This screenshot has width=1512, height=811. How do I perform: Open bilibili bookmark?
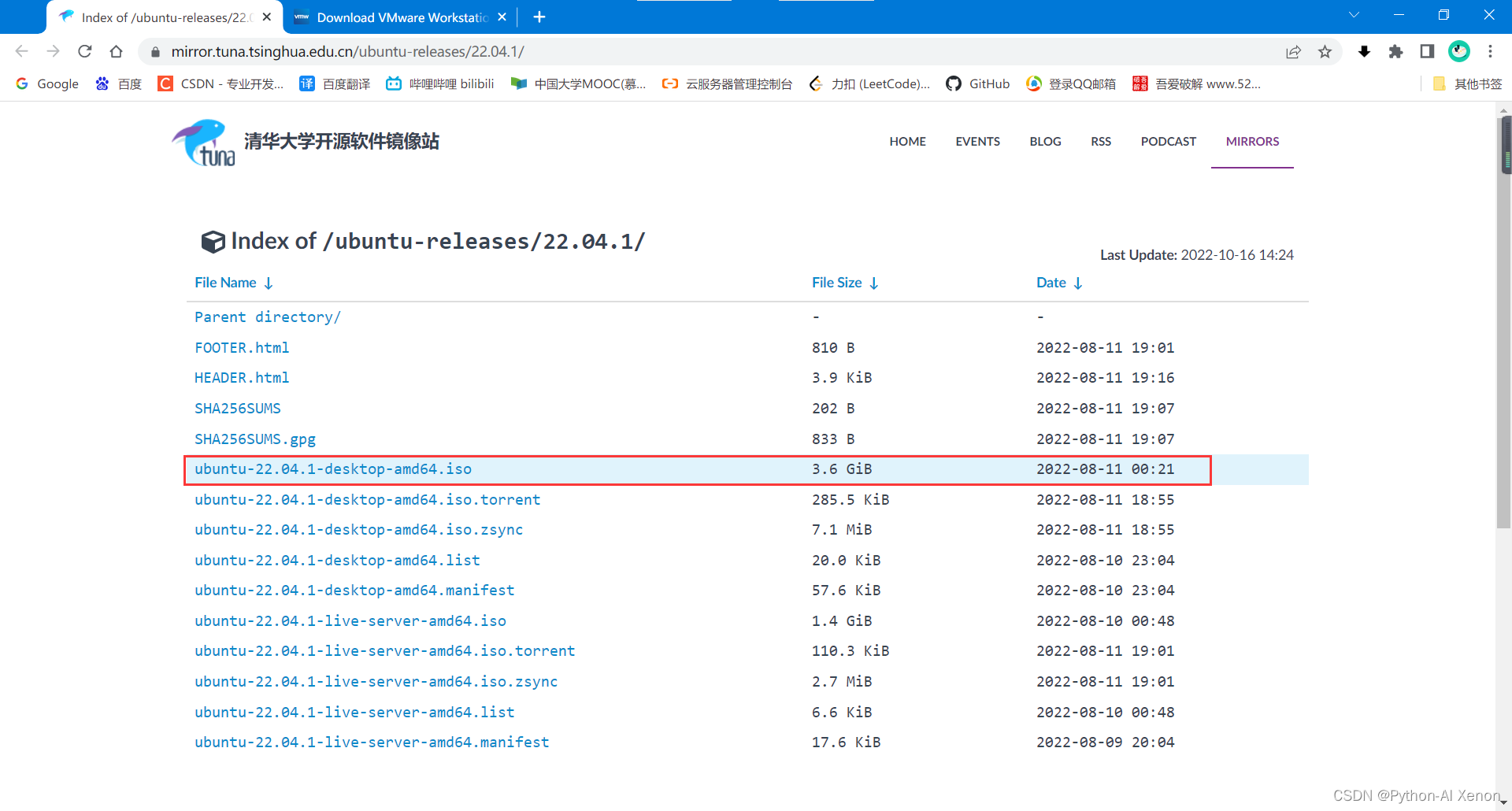point(440,83)
